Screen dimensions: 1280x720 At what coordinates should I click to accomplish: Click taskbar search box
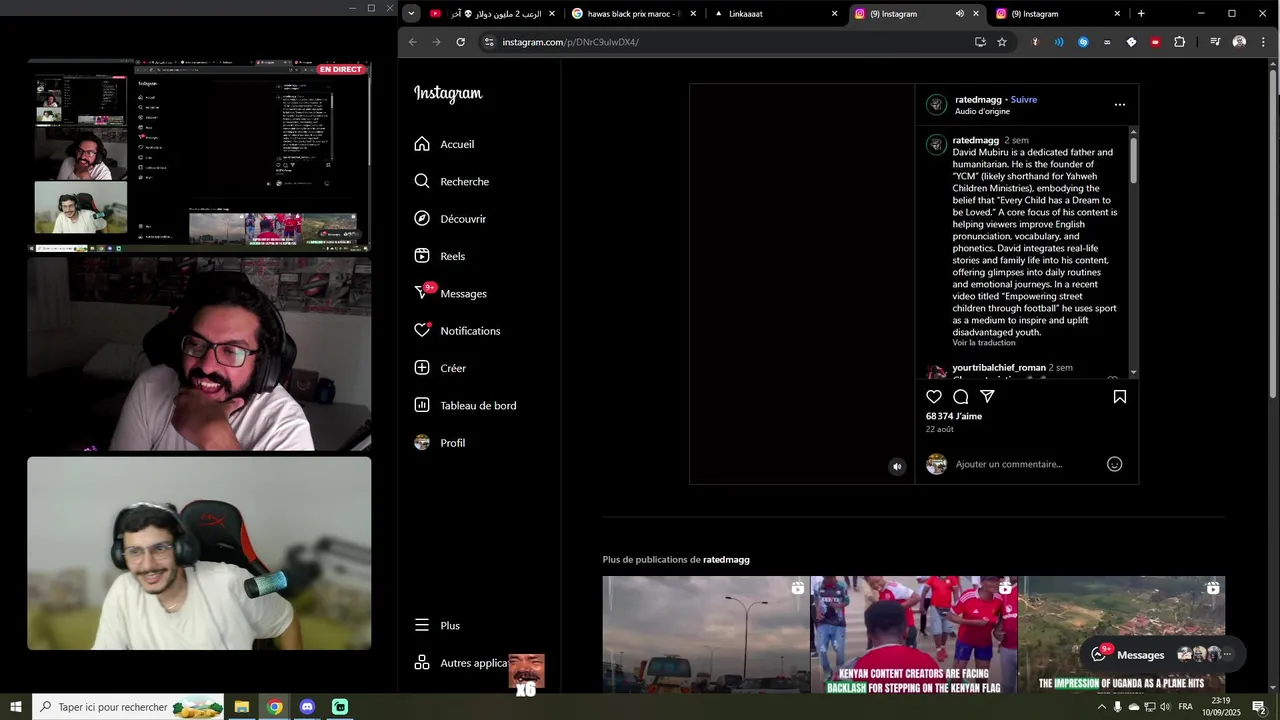tap(129, 707)
